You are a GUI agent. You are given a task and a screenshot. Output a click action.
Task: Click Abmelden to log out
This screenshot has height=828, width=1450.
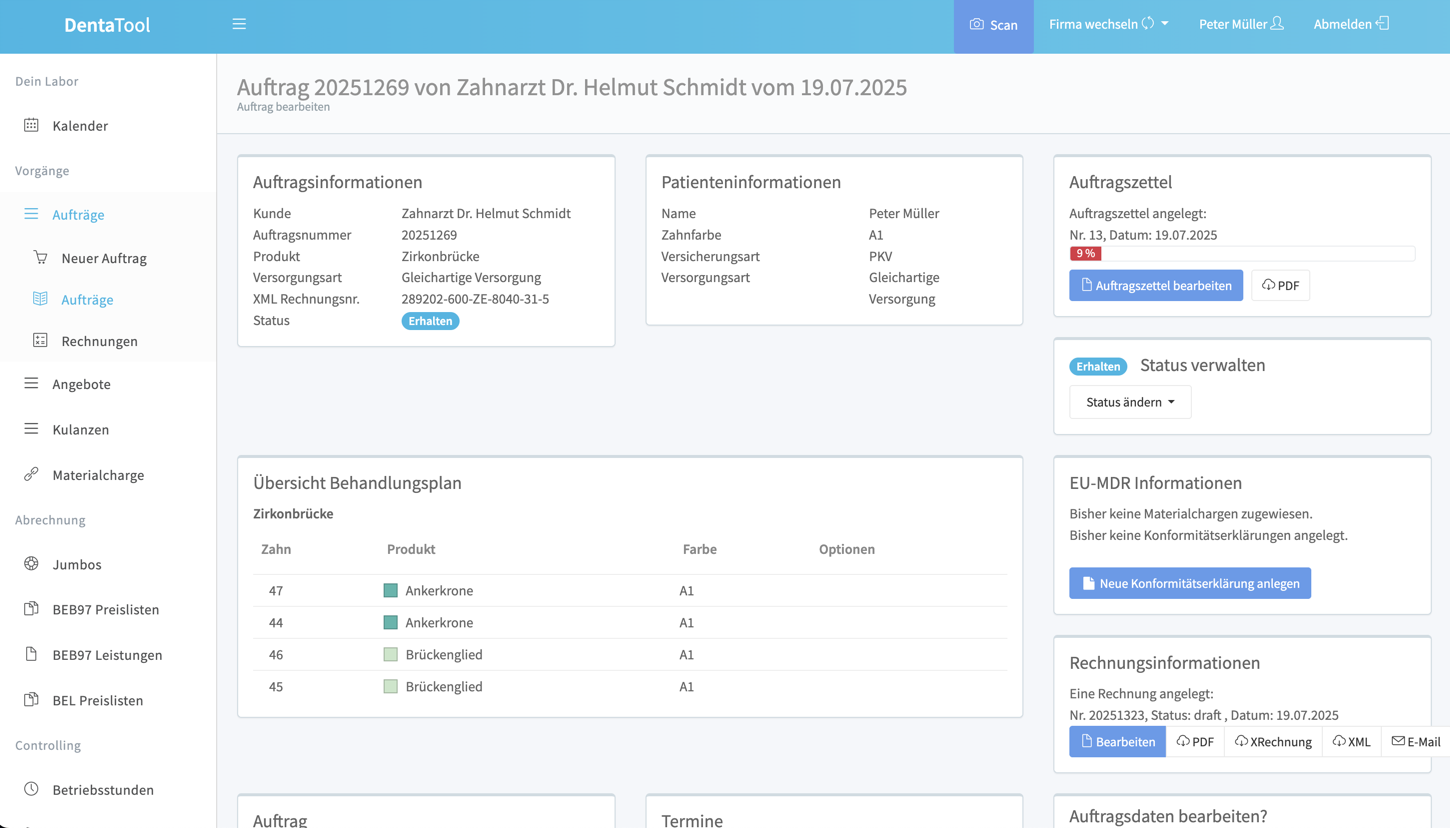(x=1351, y=24)
